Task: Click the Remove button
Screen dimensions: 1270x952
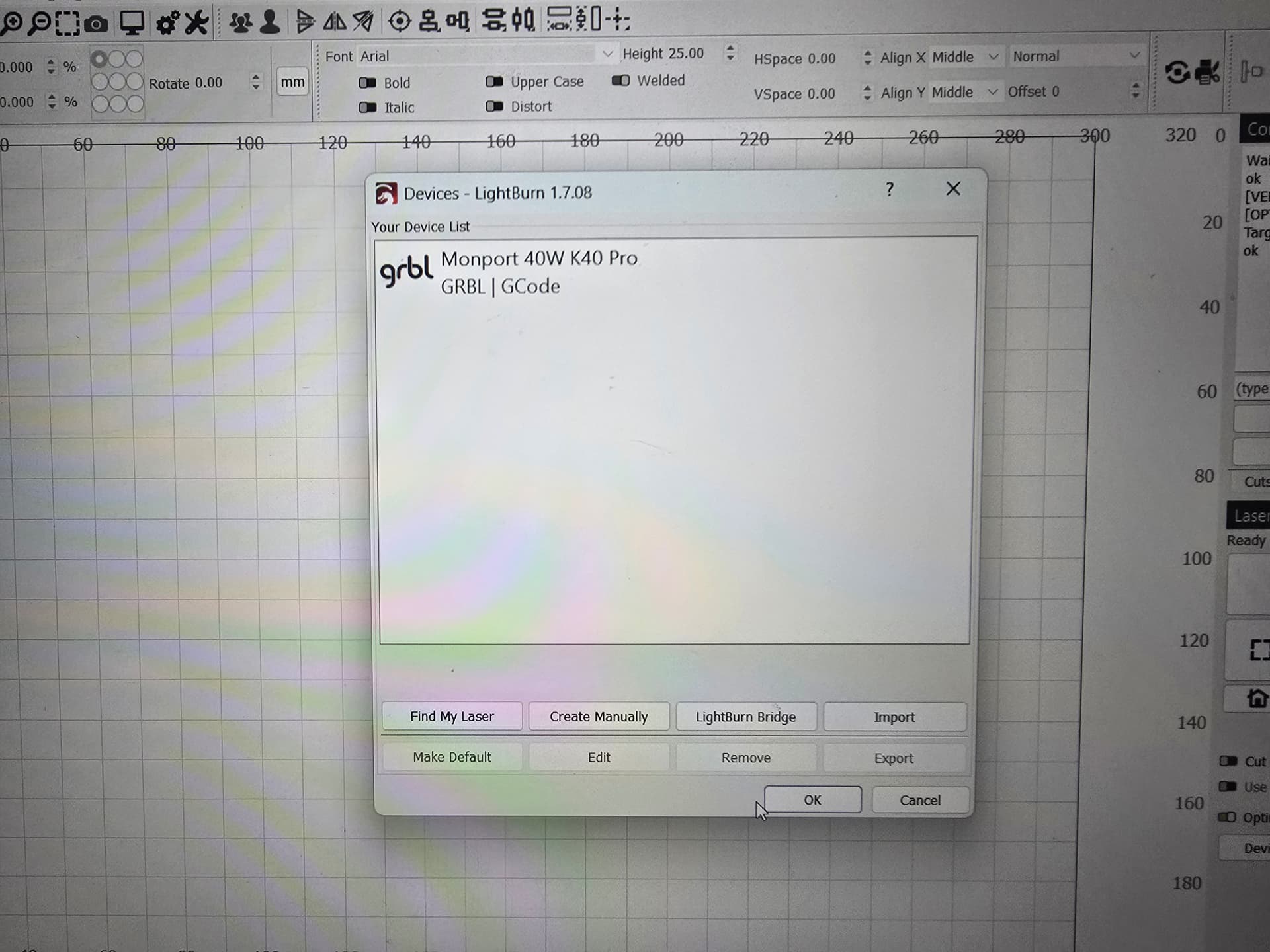Action: pyautogui.click(x=746, y=758)
